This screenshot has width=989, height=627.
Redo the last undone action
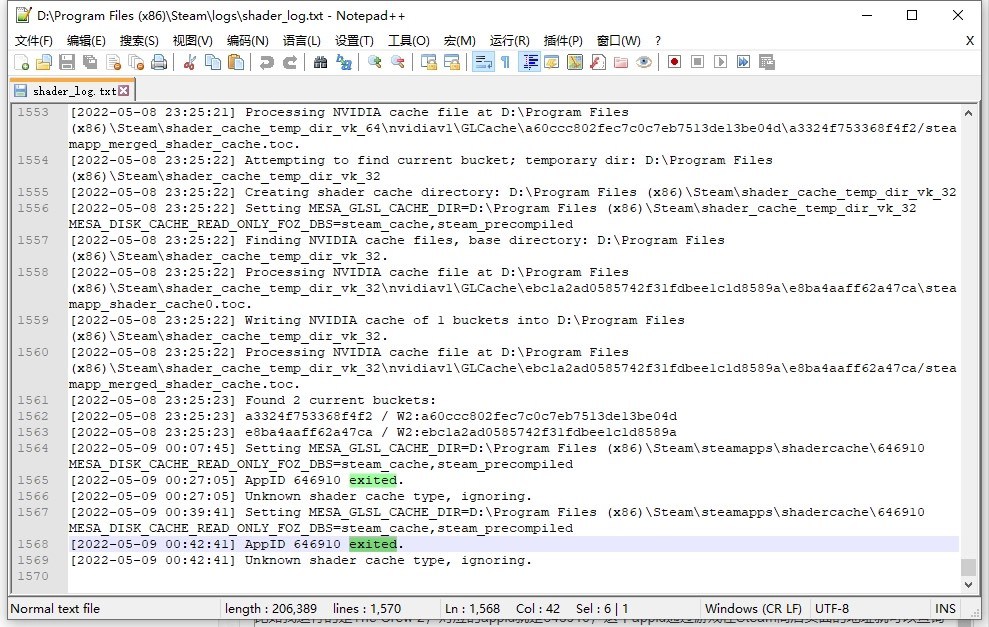click(290, 62)
